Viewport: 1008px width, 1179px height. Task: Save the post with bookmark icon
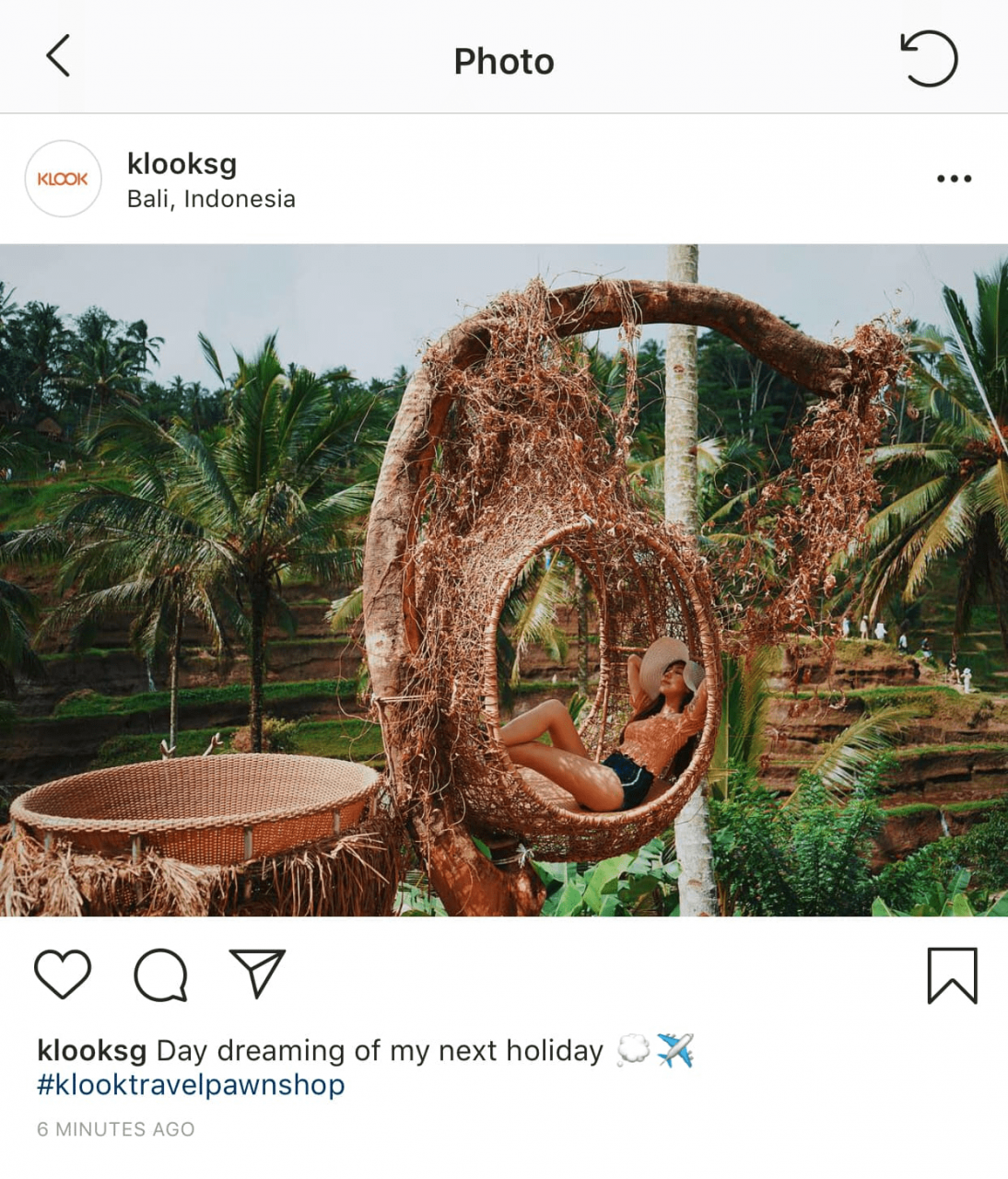tap(952, 975)
